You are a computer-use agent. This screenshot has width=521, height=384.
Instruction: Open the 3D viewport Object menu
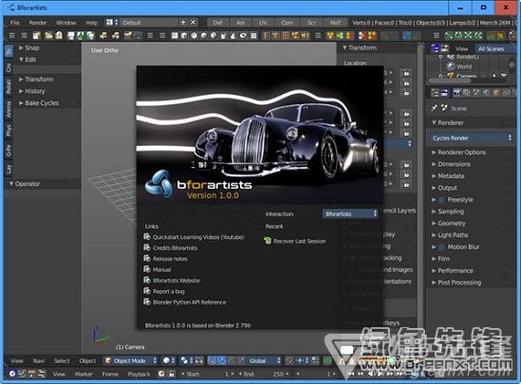click(x=88, y=361)
